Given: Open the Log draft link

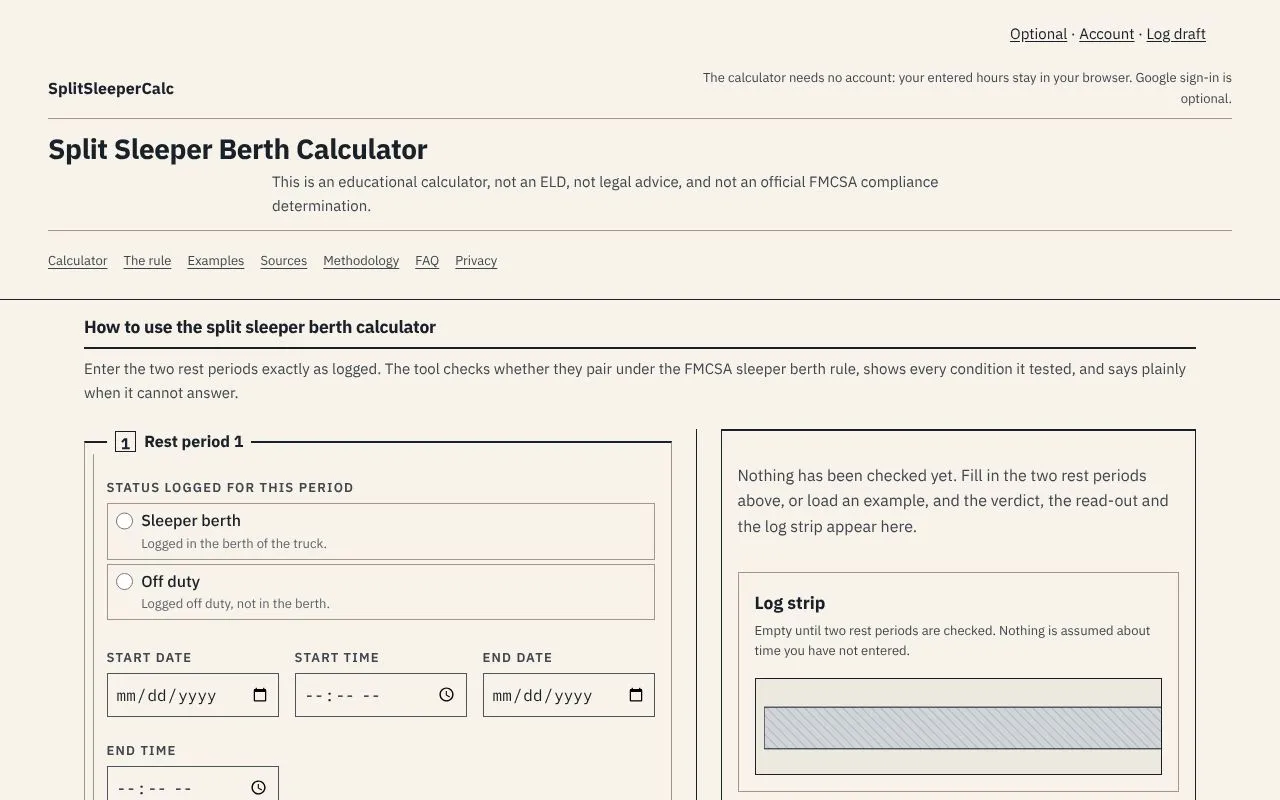Looking at the screenshot, I should [x=1176, y=34].
